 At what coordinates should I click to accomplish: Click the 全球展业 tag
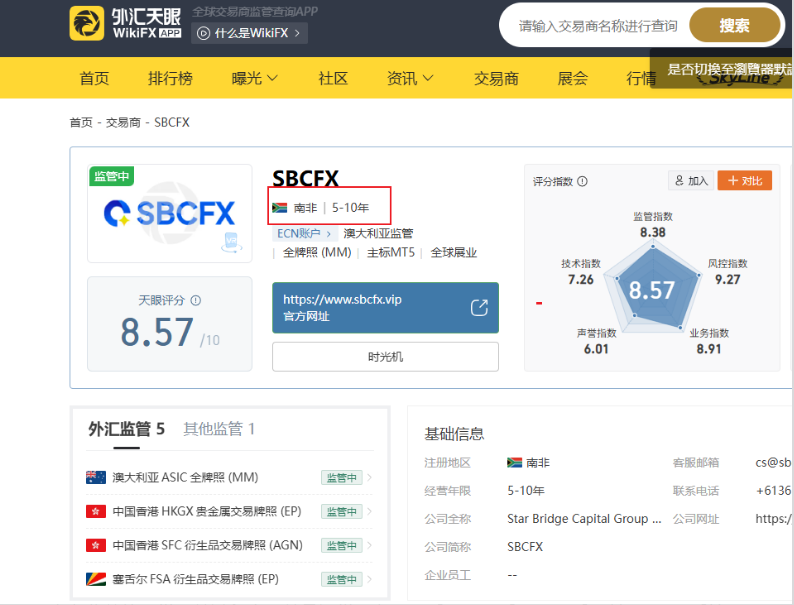[454, 252]
